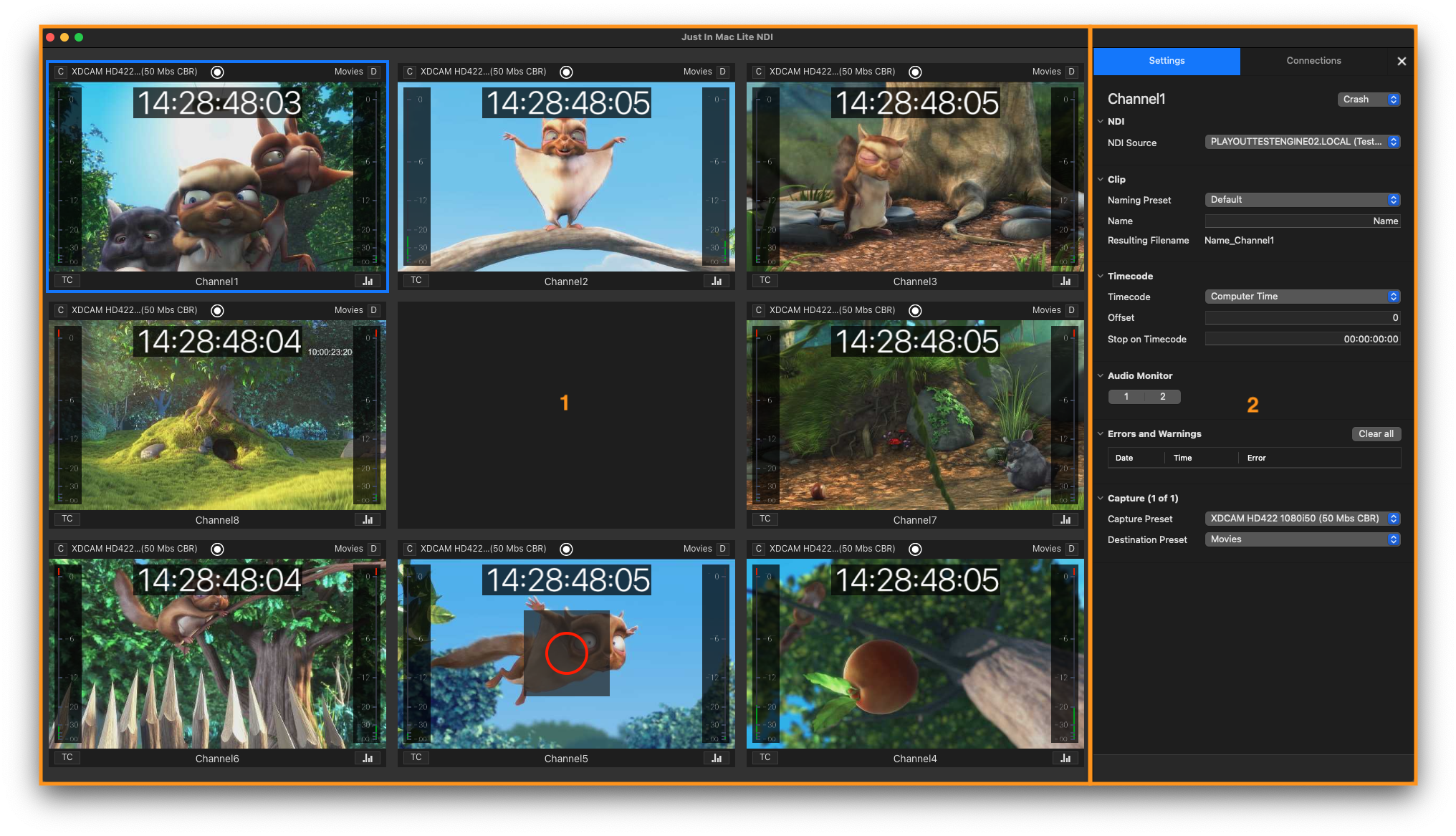Screen dimensions: 1456x836
Task: Click the C button on Channel3 header
Action: click(759, 72)
